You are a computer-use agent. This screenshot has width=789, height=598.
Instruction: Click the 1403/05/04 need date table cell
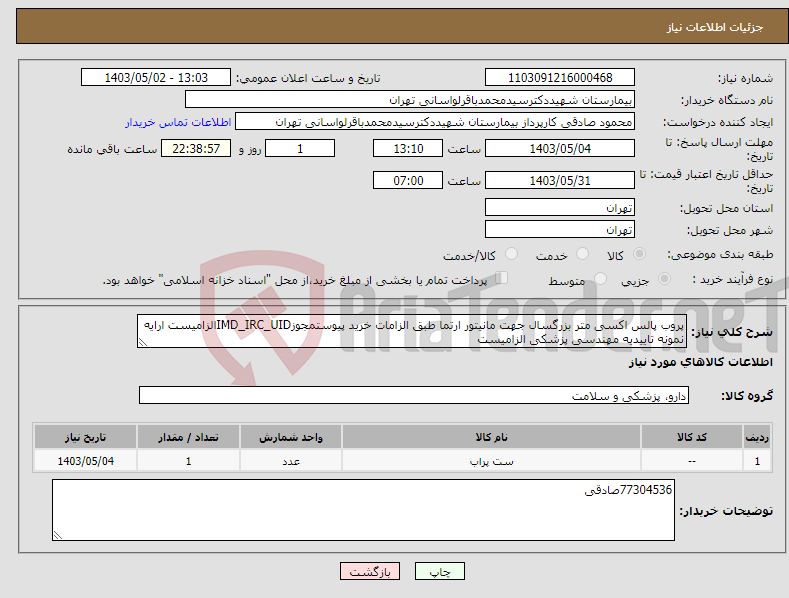coord(86,461)
